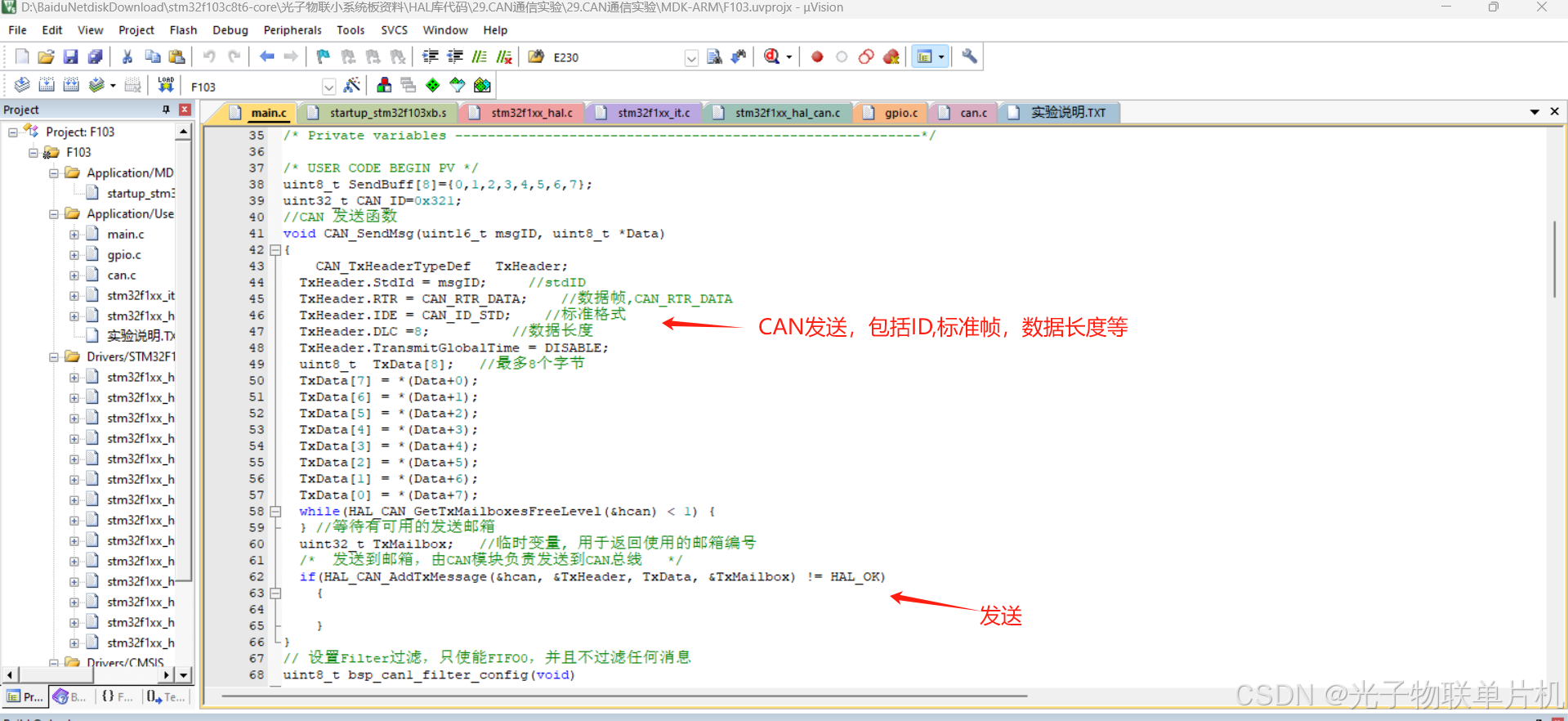
Task: Open the Flash menu
Action: [x=183, y=30]
